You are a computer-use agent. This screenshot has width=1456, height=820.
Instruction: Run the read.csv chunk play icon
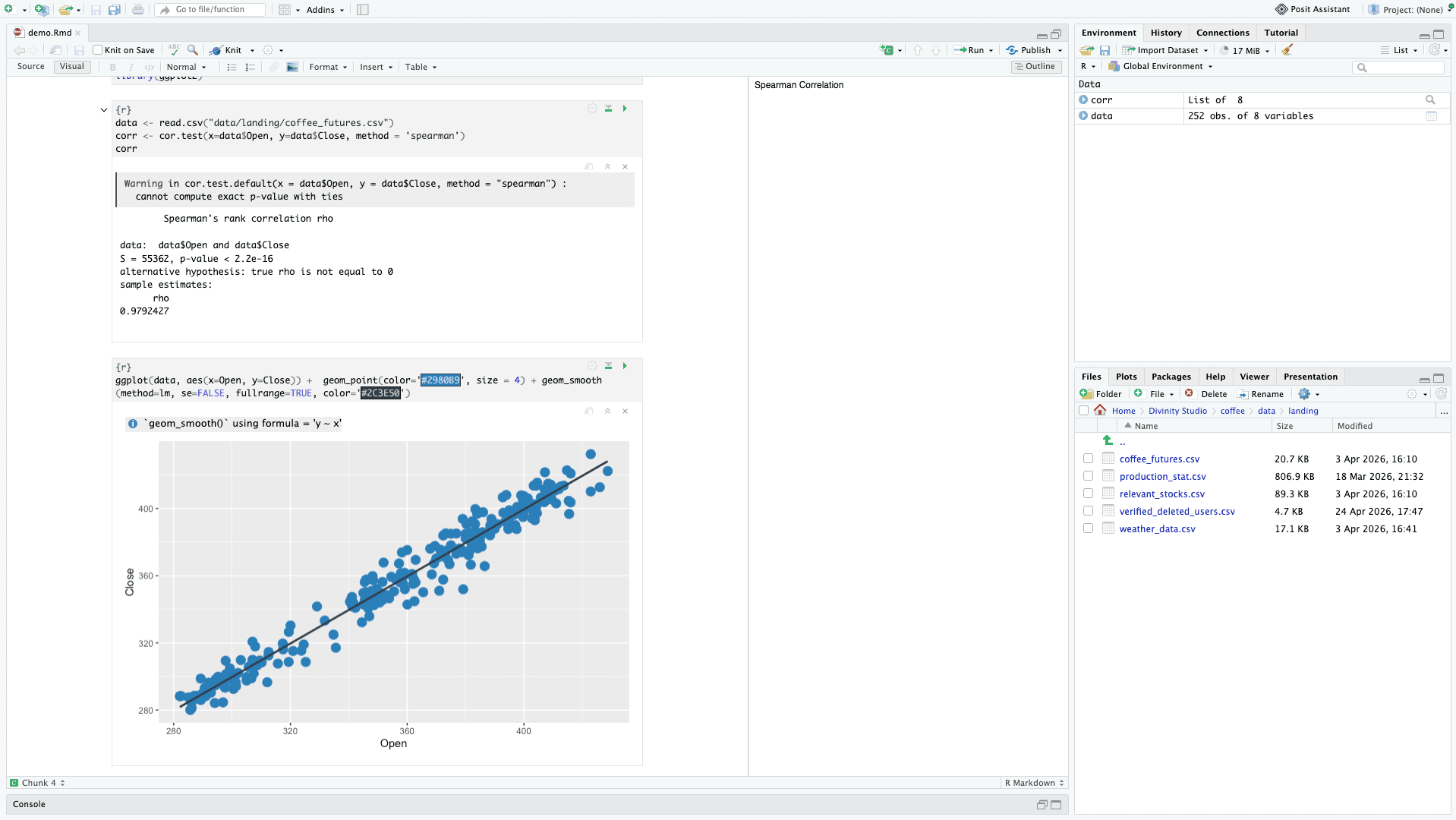point(625,109)
